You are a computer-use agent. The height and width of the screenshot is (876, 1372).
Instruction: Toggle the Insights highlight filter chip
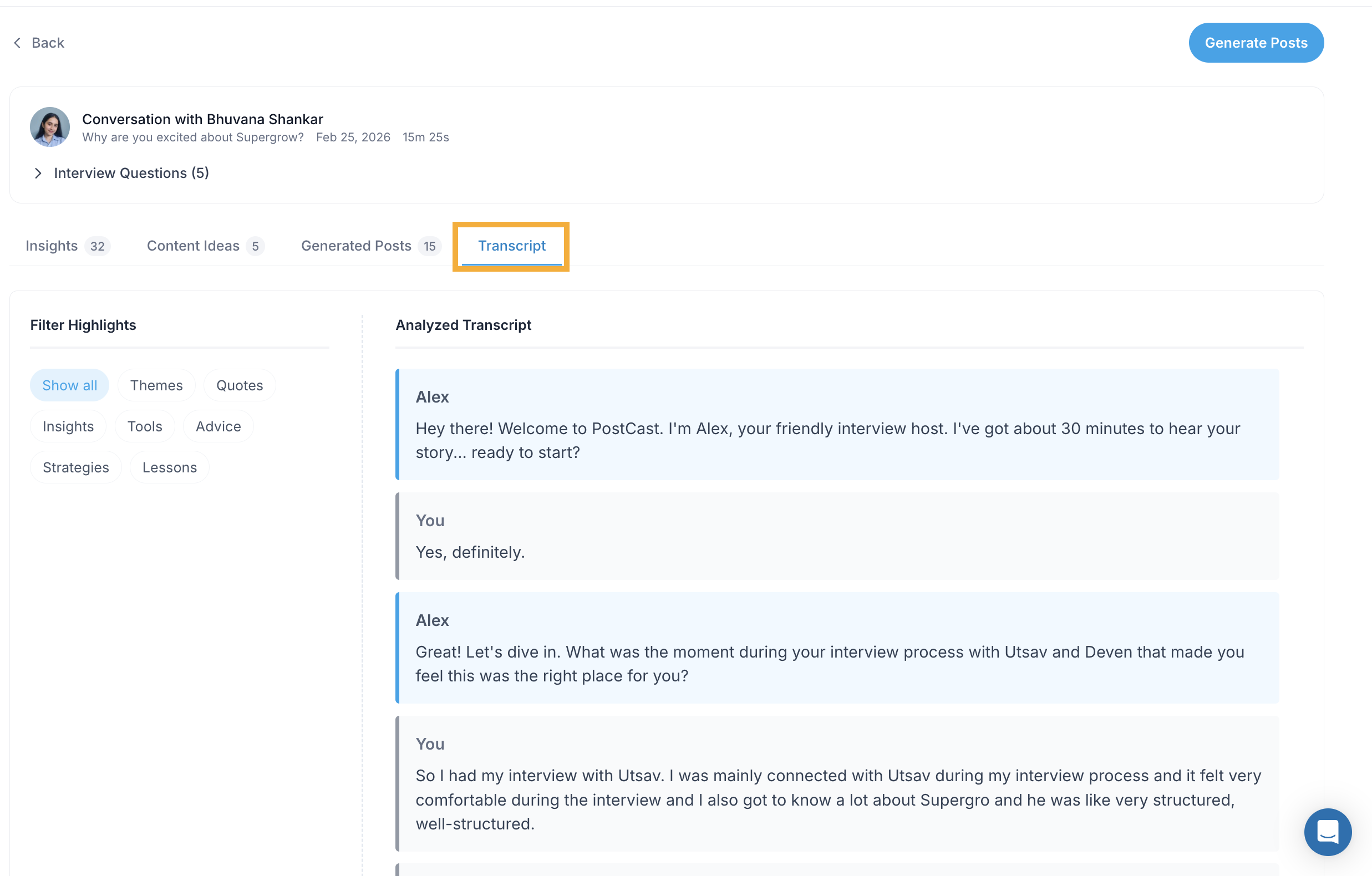point(68,426)
